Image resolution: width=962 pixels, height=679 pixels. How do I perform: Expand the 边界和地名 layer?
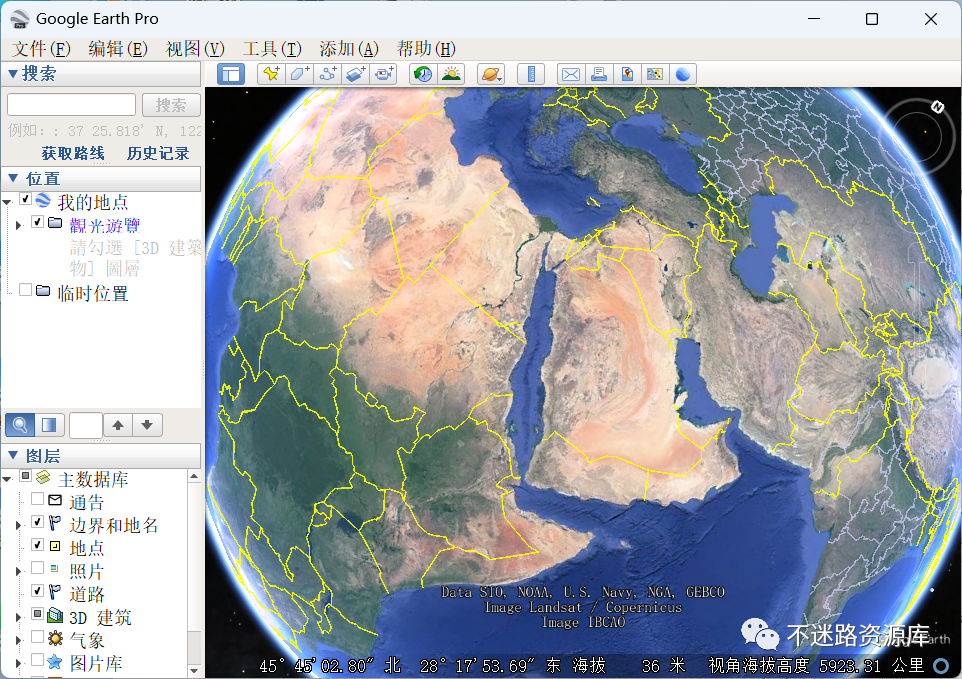[x=18, y=525]
